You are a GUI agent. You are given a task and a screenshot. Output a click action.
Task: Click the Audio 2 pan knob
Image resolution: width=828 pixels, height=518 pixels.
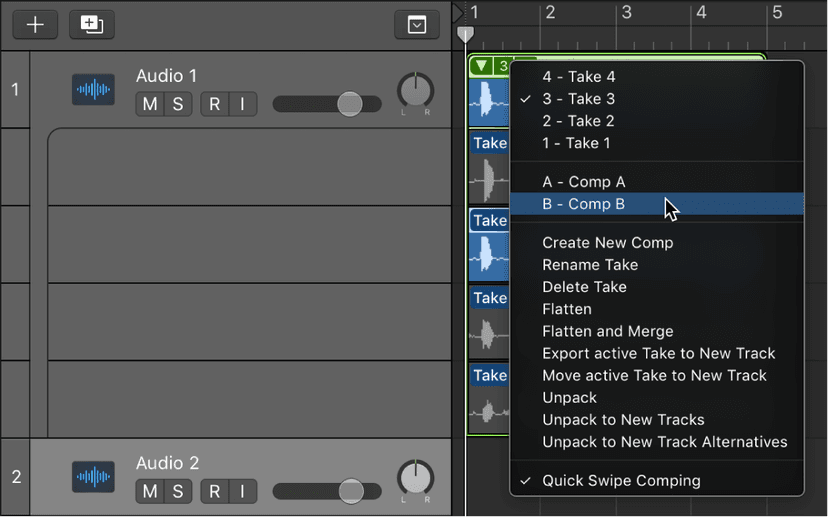click(416, 478)
